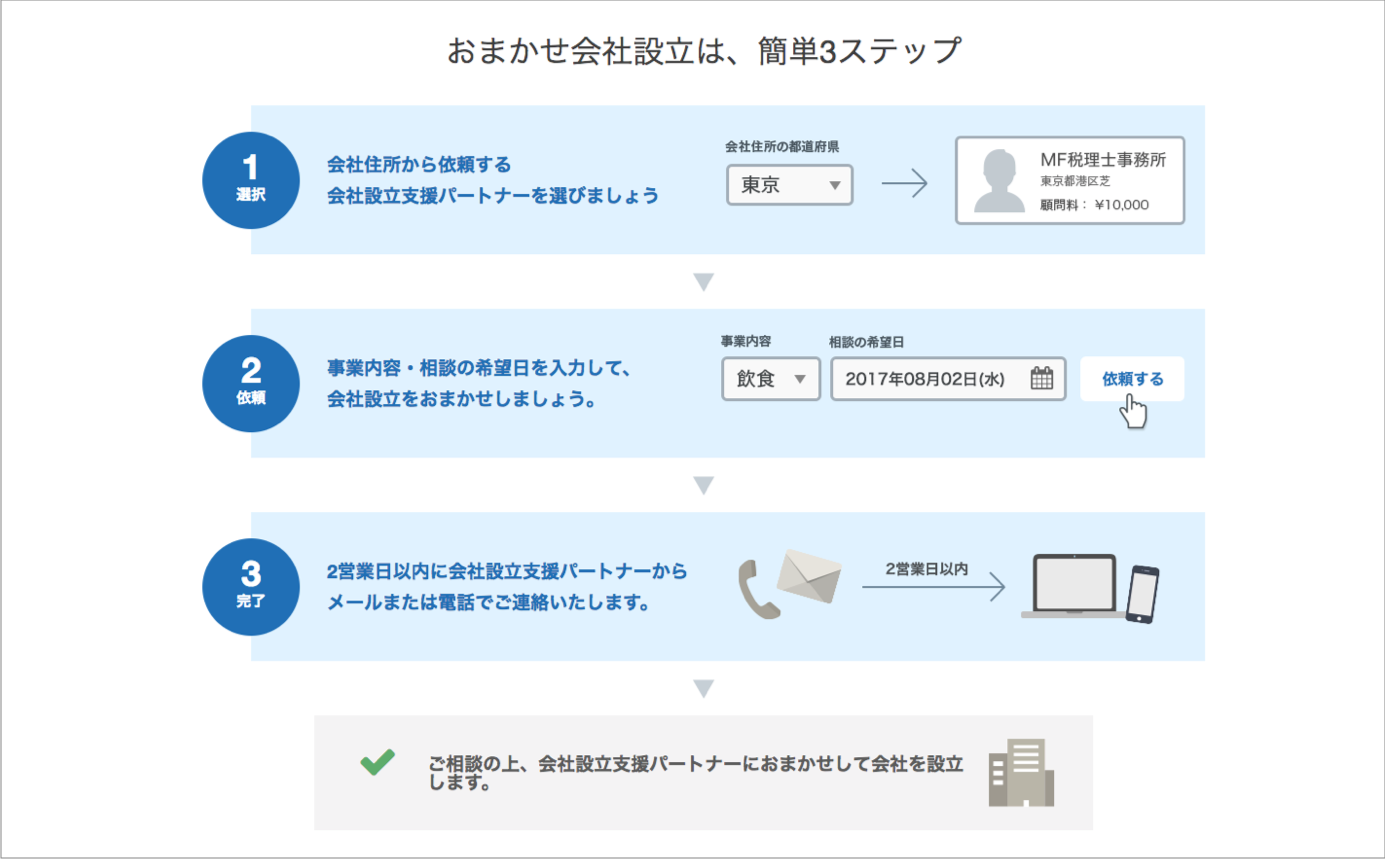Click the laptop computer icon
This screenshot has width=1385, height=860.
pos(1073,586)
